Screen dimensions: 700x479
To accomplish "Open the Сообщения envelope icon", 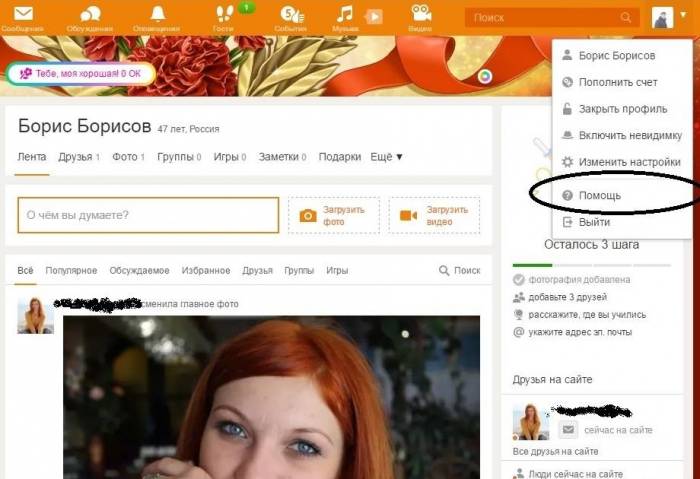I will point(23,14).
